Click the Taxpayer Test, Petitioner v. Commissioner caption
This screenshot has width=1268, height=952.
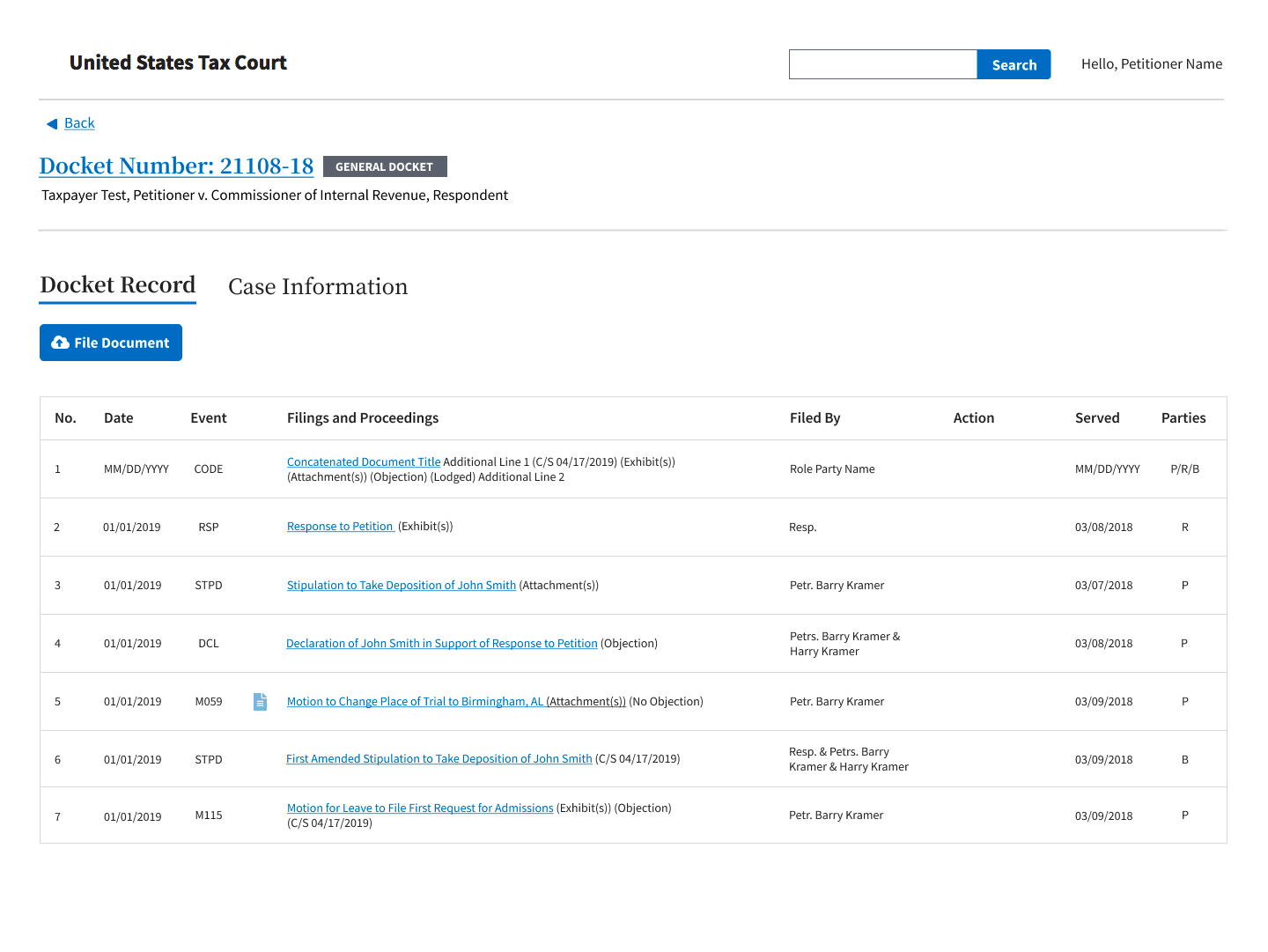tap(275, 196)
